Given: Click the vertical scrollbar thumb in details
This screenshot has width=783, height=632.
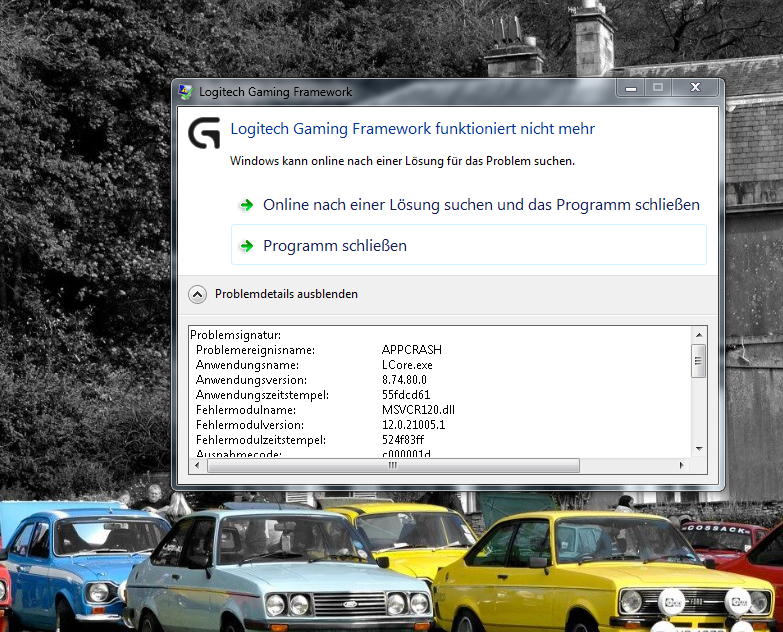Looking at the screenshot, I should [x=699, y=361].
